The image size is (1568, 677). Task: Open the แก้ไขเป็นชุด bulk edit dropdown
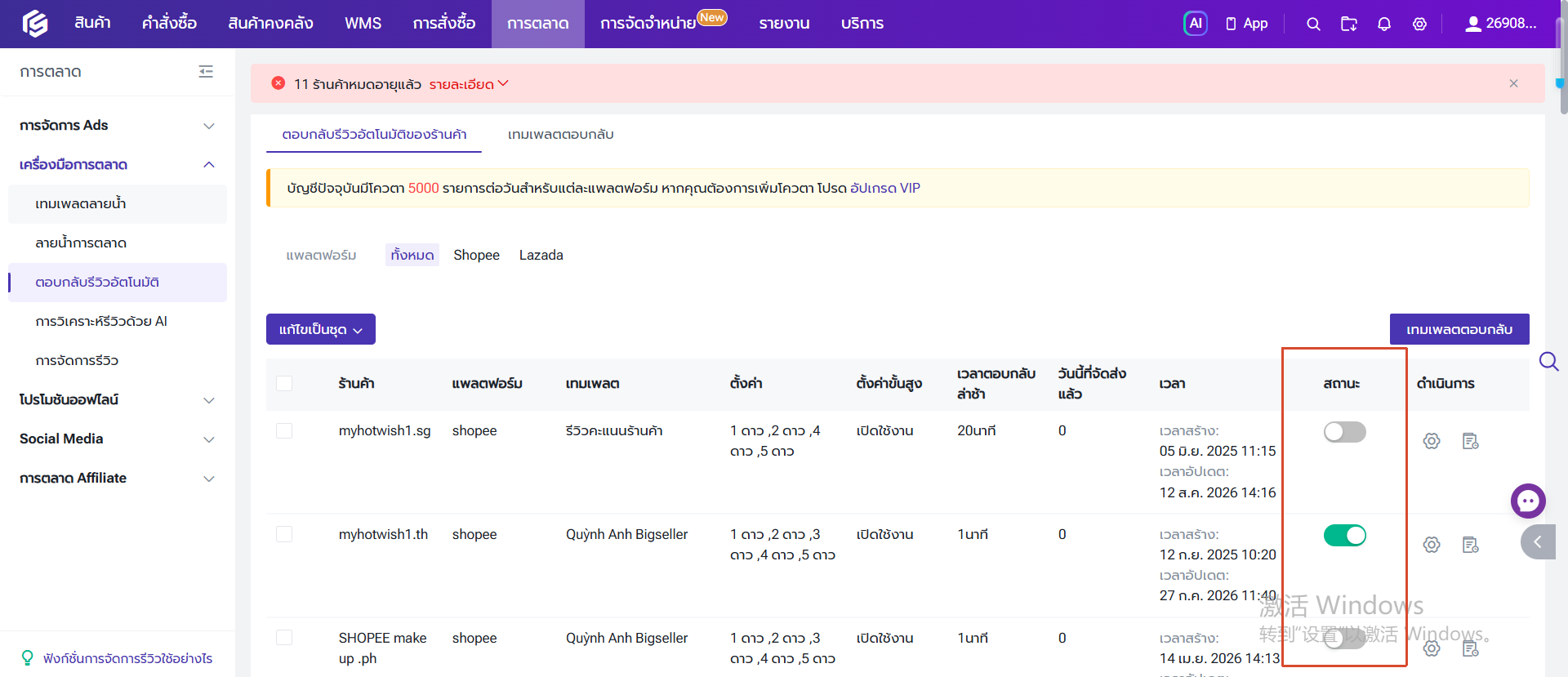(x=321, y=329)
